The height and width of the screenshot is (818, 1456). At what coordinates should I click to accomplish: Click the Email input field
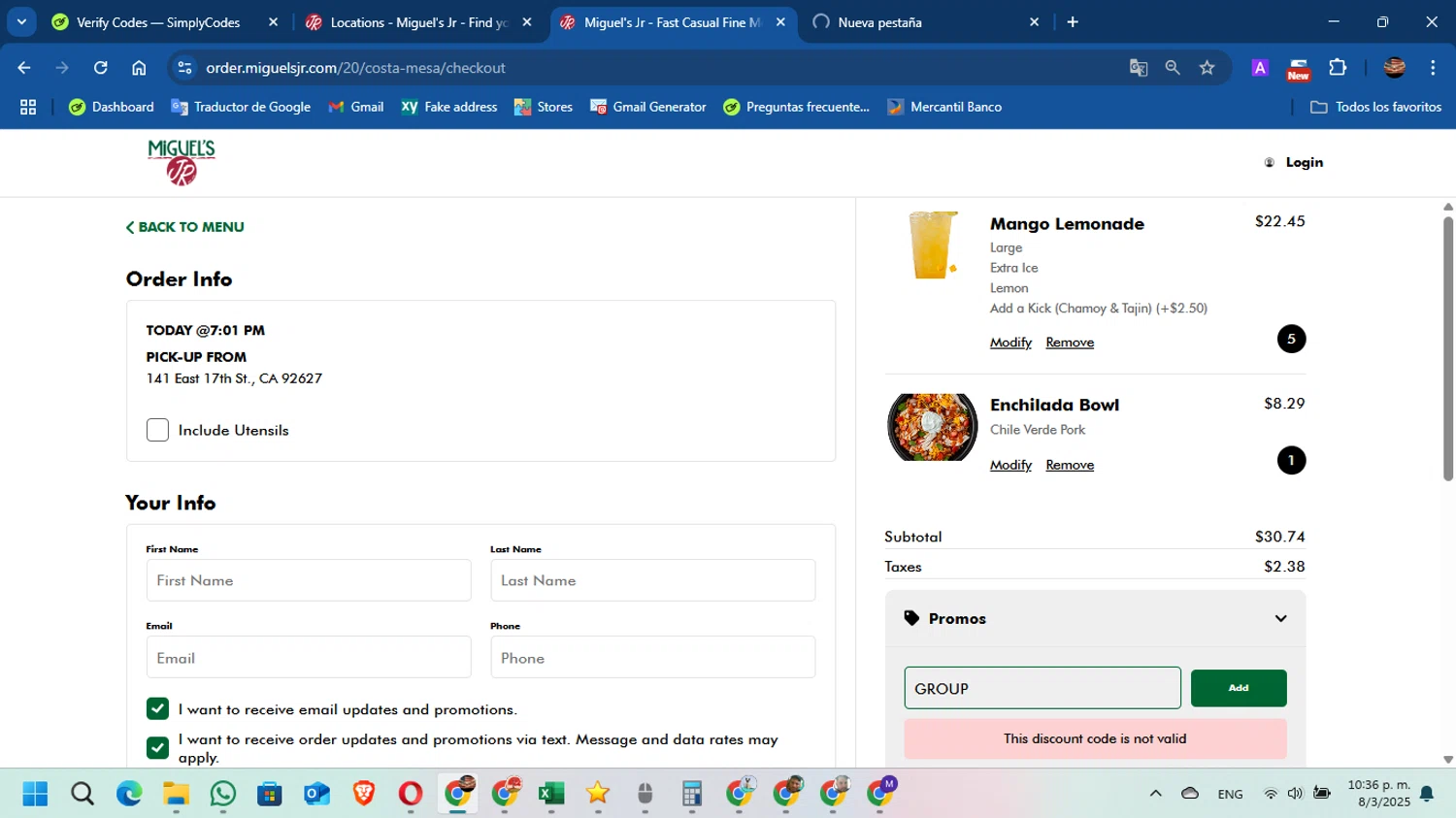(x=309, y=658)
